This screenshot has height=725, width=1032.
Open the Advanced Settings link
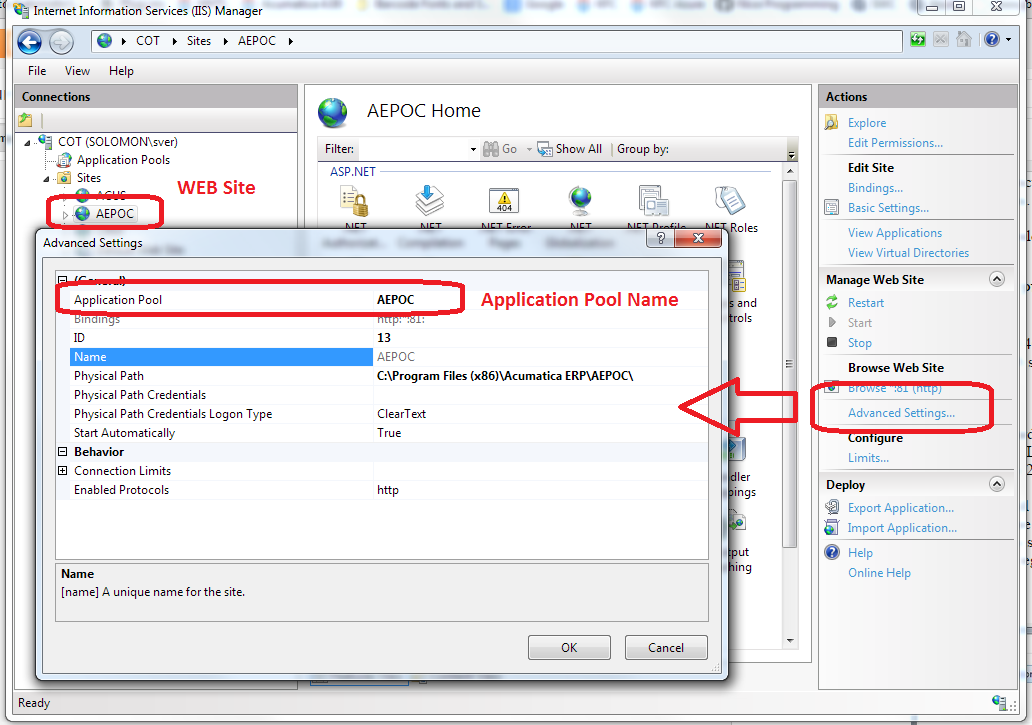(x=901, y=412)
